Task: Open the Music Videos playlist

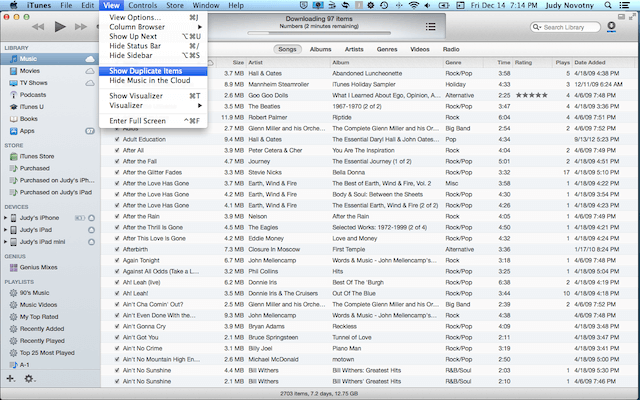Action: 38,304
